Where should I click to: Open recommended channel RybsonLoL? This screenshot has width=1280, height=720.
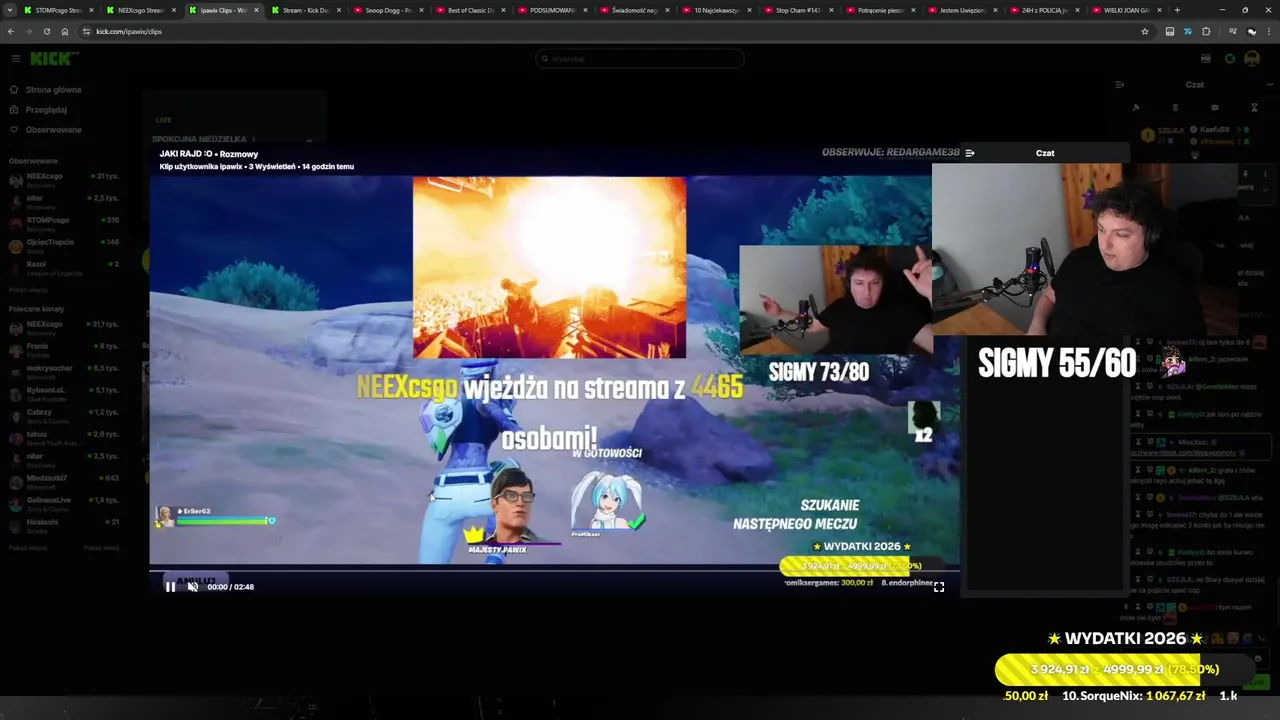point(64,394)
